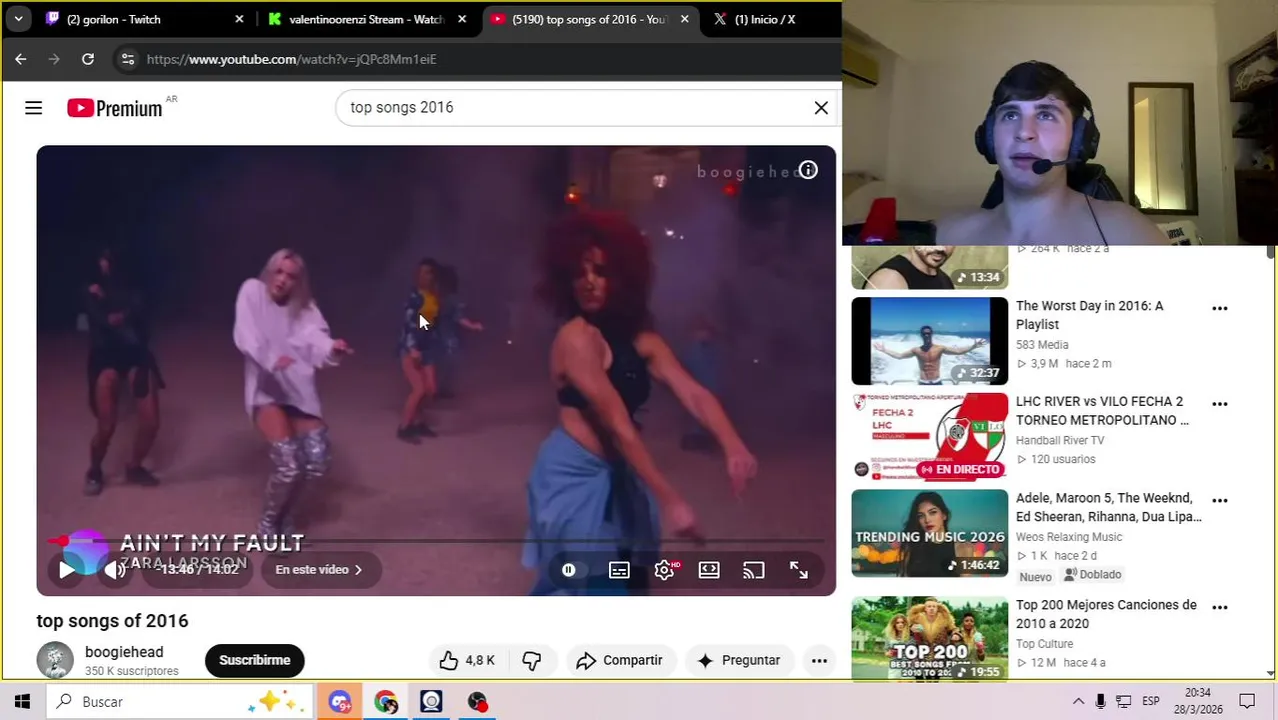
Task: Open 'LHC RIVER vs VILO FECHA 2' title
Action: [1102, 411]
